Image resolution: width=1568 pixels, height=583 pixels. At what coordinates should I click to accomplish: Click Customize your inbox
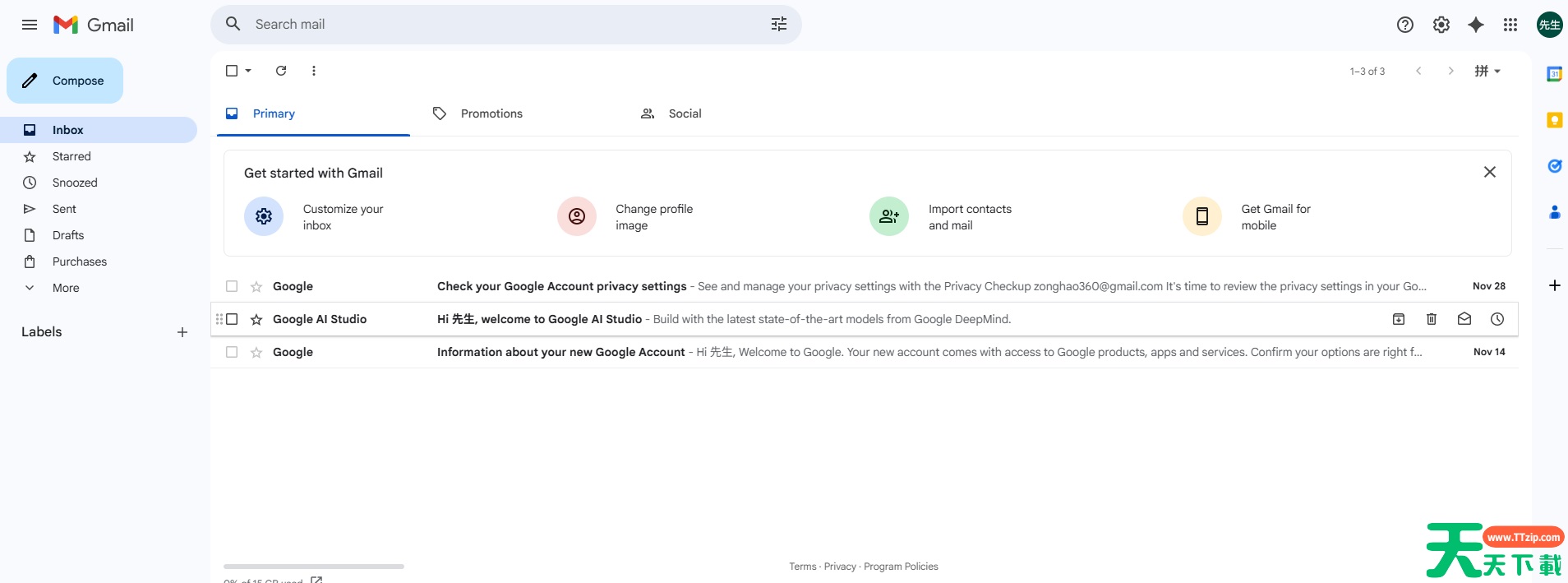coord(314,216)
